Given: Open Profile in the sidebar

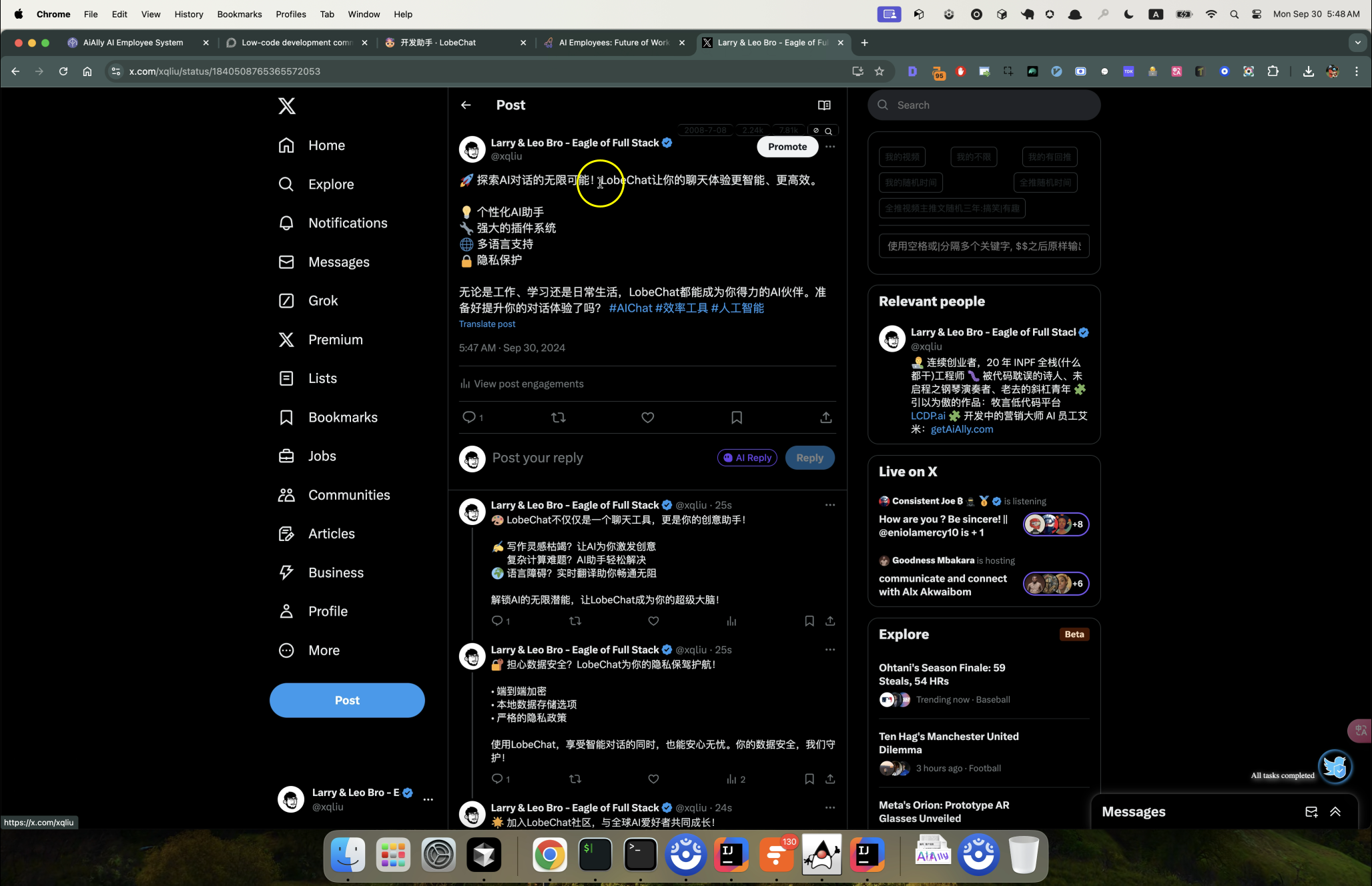Looking at the screenshot, I should click(312, 611).
